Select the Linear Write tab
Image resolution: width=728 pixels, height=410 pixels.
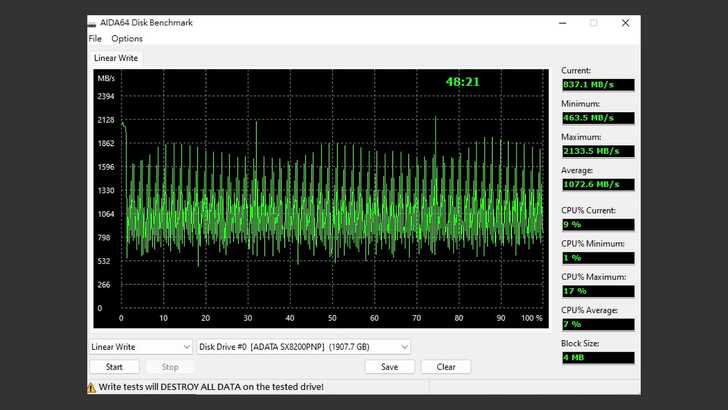tap(116, 58)
